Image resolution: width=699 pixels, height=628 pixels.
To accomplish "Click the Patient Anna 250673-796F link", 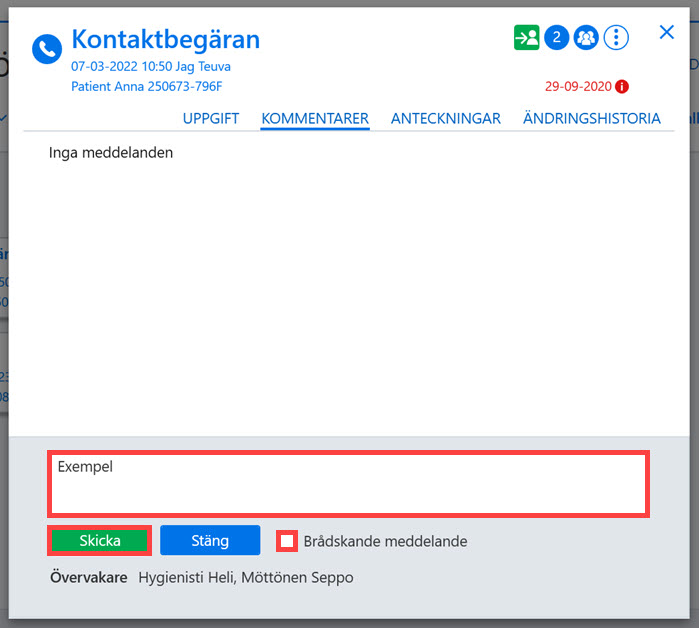I will [x=147, y=86].
